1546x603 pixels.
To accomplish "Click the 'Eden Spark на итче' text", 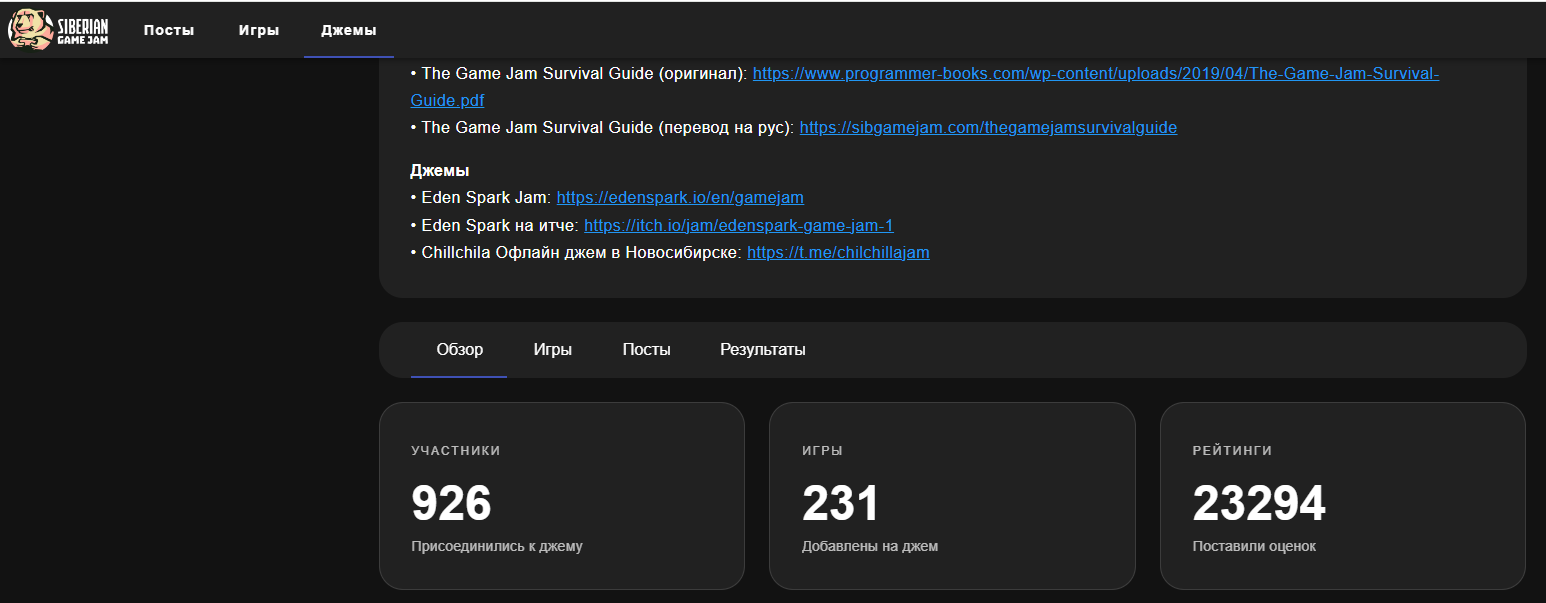I will click(498, 225).
